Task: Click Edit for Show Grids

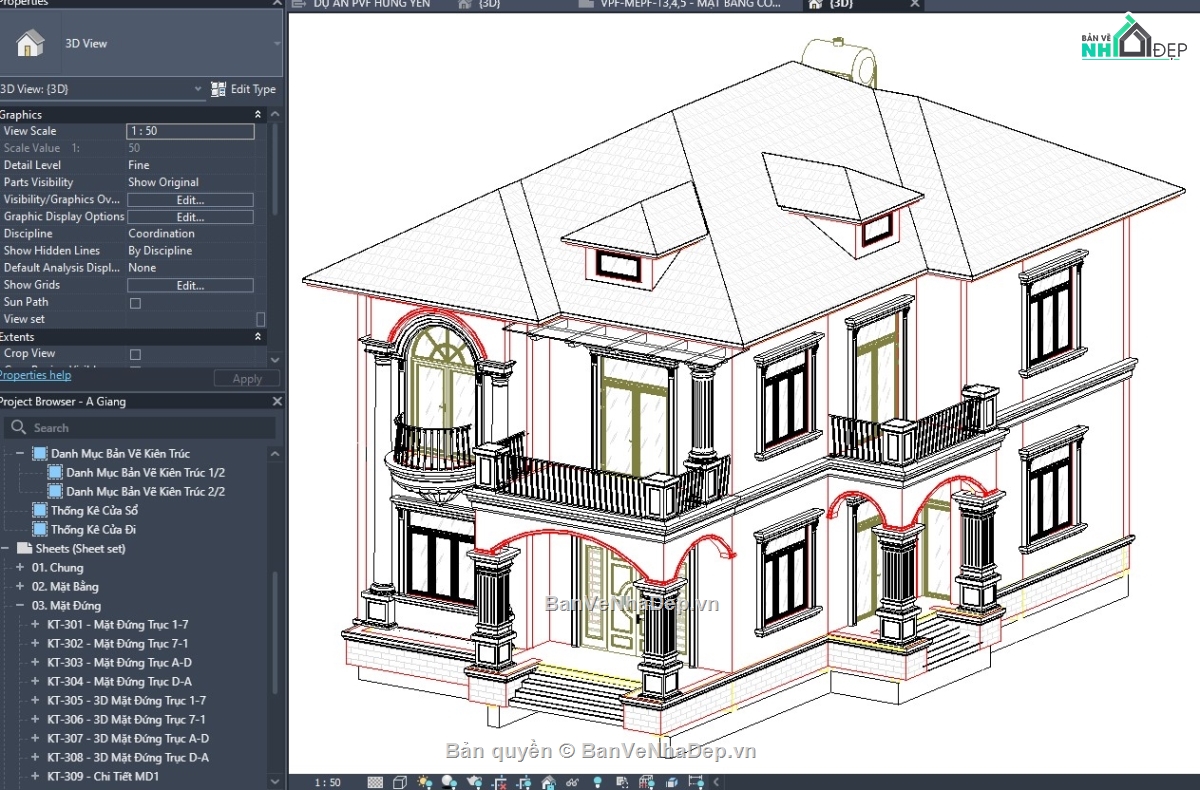Action: point(190,285)
